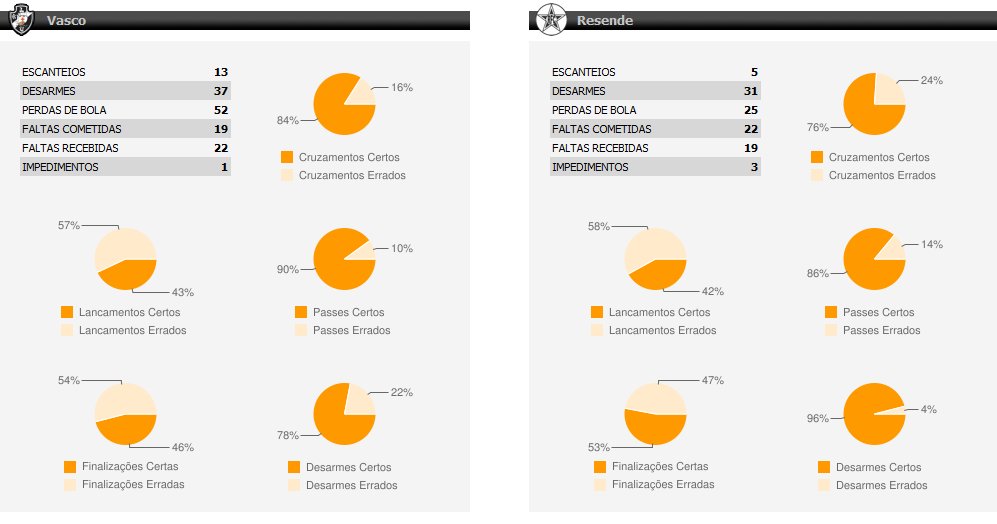Click Resende's Passes Certos orange legend swatch

(x=831, y=312)
